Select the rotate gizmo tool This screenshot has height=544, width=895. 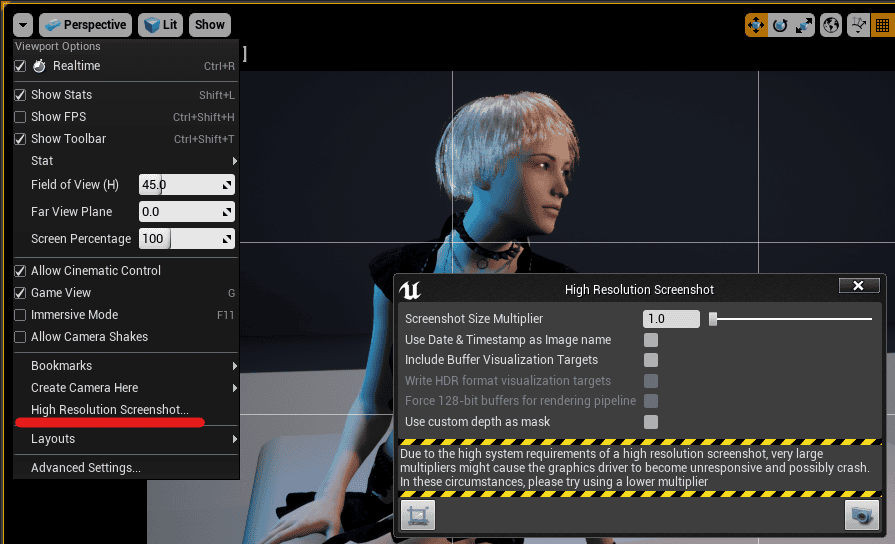(780, 25)
